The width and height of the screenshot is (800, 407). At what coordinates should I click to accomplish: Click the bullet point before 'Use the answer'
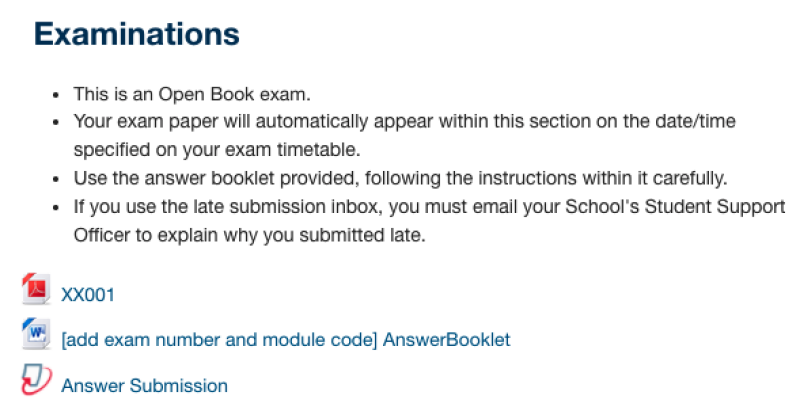56,180
